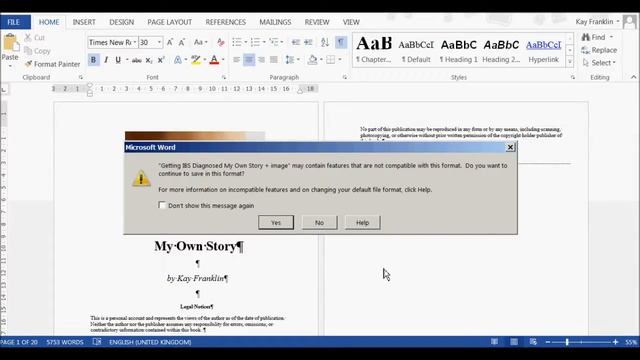Viewport: 640px width, 360px height.
Task: Justify paragraph text
Action: click(x=273, y=60)
